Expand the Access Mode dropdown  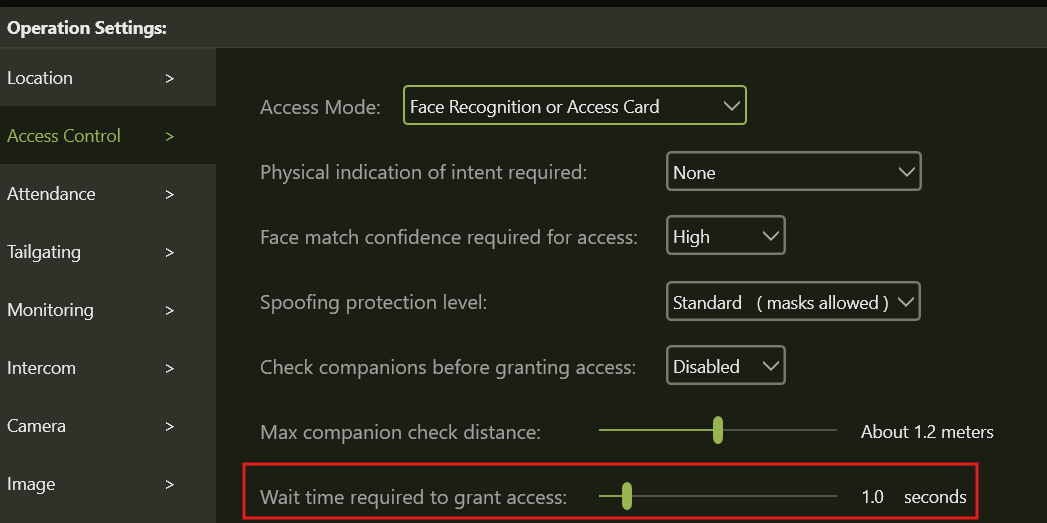574,106
